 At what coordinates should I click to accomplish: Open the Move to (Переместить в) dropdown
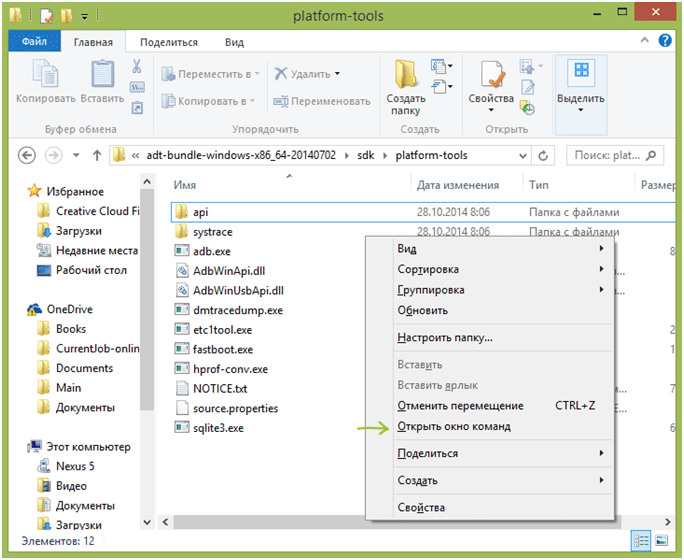click(217, 74)
